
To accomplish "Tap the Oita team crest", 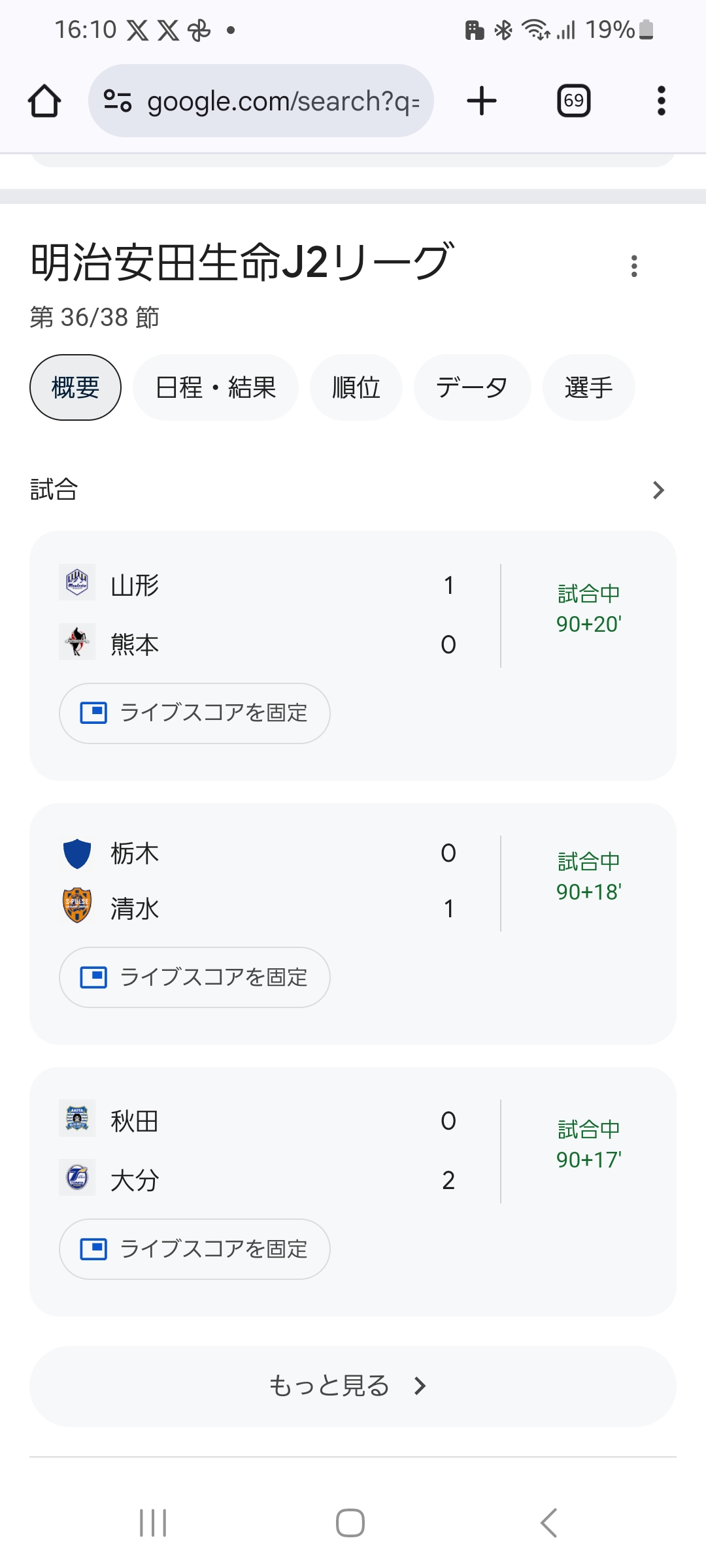I will [x=77, y=1177].
